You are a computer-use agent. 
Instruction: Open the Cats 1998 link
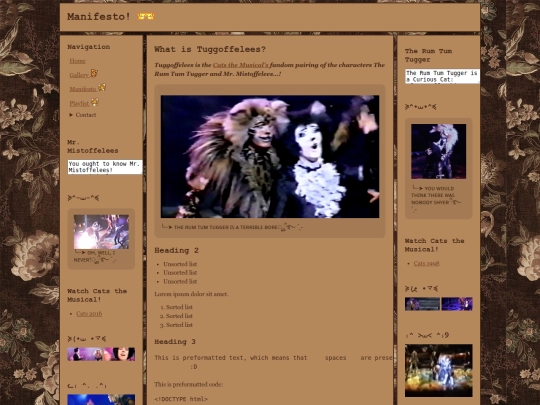pos(426,263)
